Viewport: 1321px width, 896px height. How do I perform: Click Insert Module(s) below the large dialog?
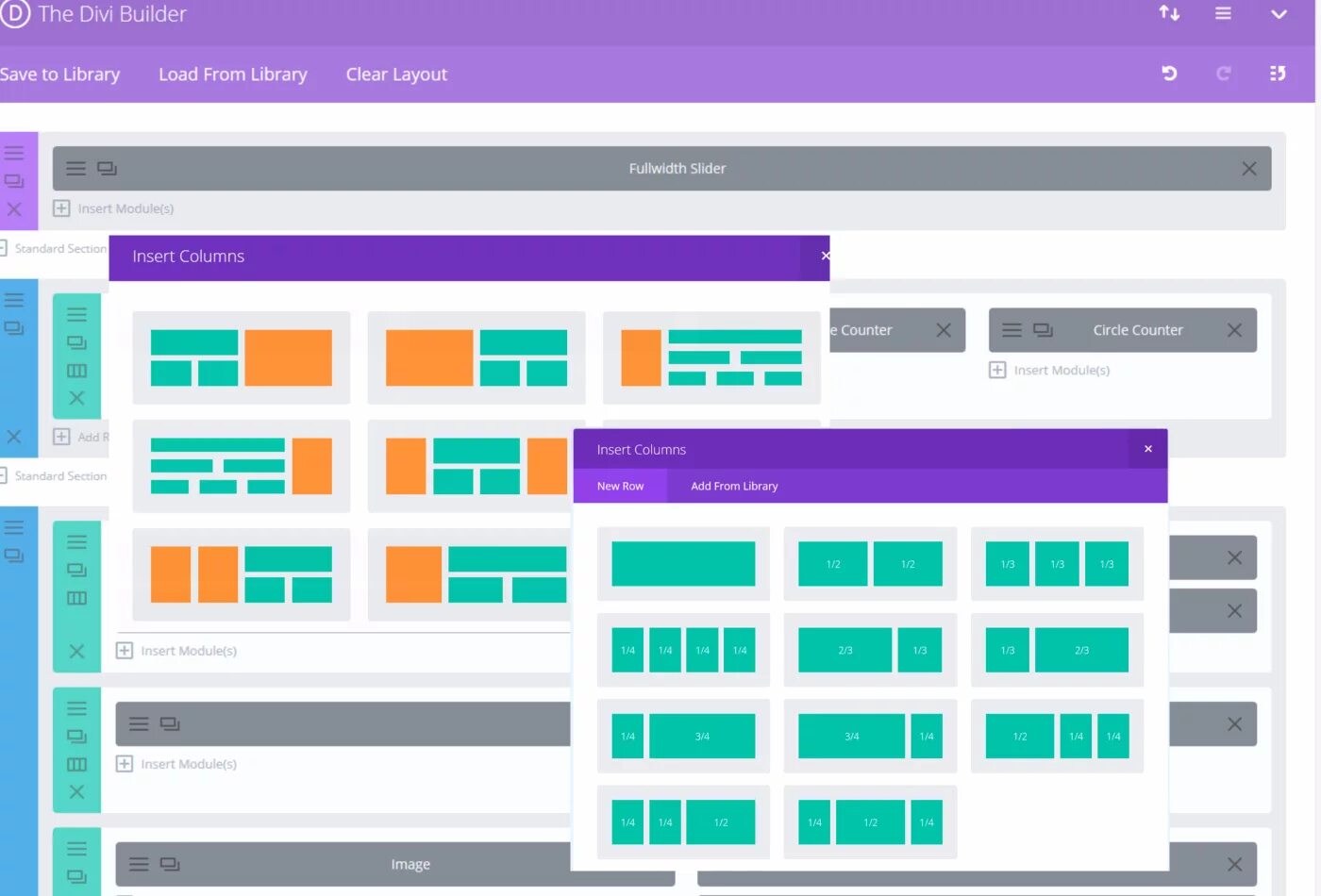[176, 651]
